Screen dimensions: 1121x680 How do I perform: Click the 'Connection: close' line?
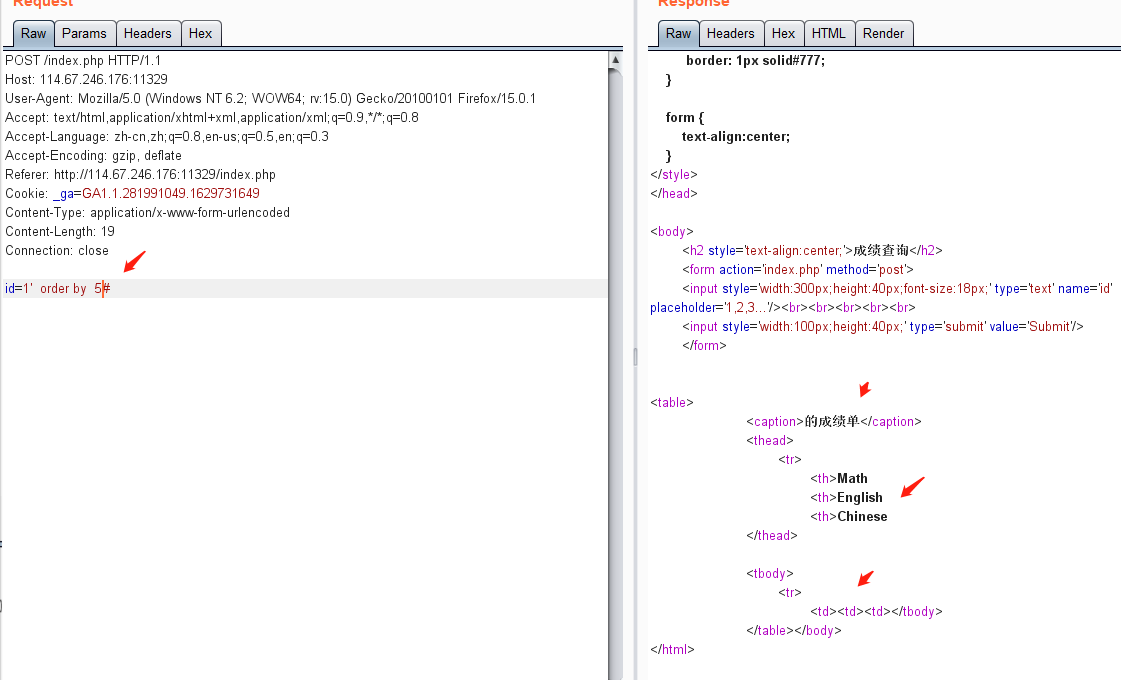pyautogui.click(x=57, y=251)
